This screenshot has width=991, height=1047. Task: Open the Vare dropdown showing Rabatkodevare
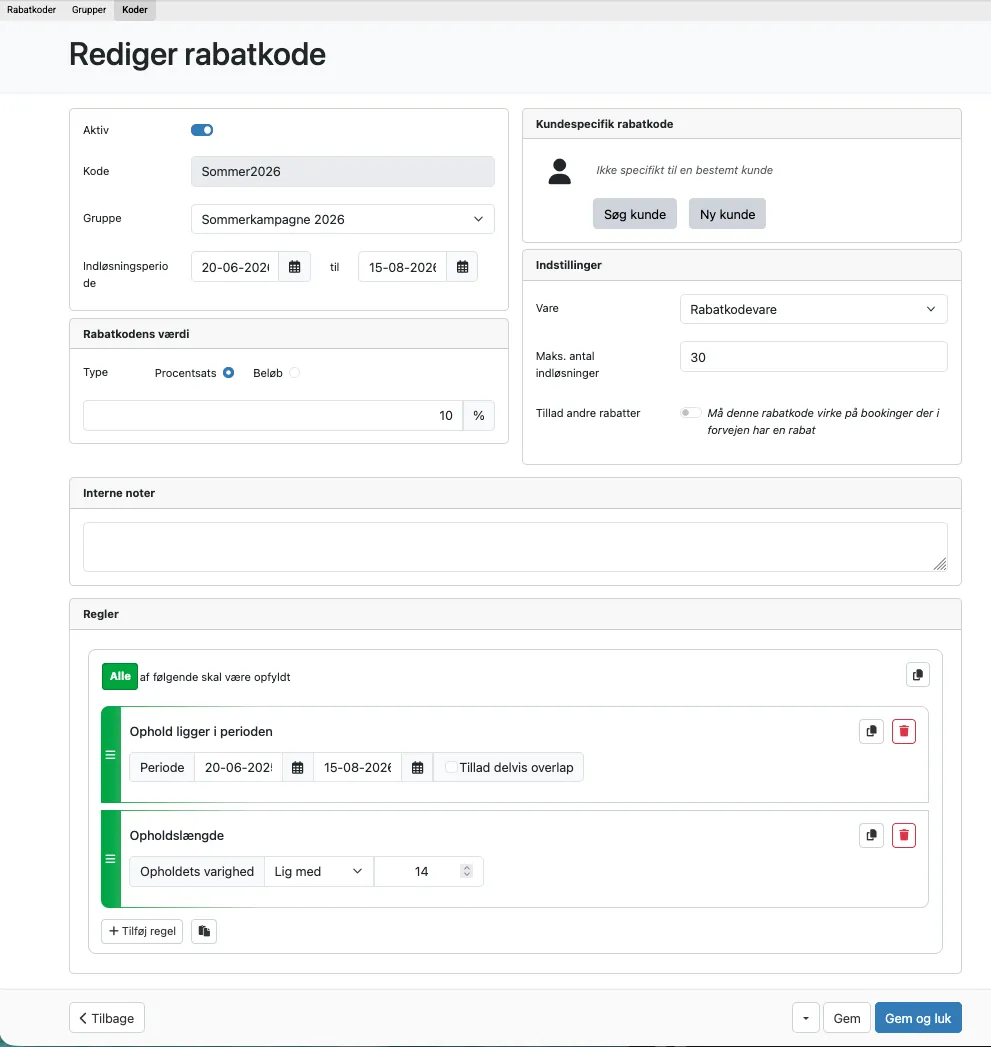pyautogui.click(x=812, y=308)
